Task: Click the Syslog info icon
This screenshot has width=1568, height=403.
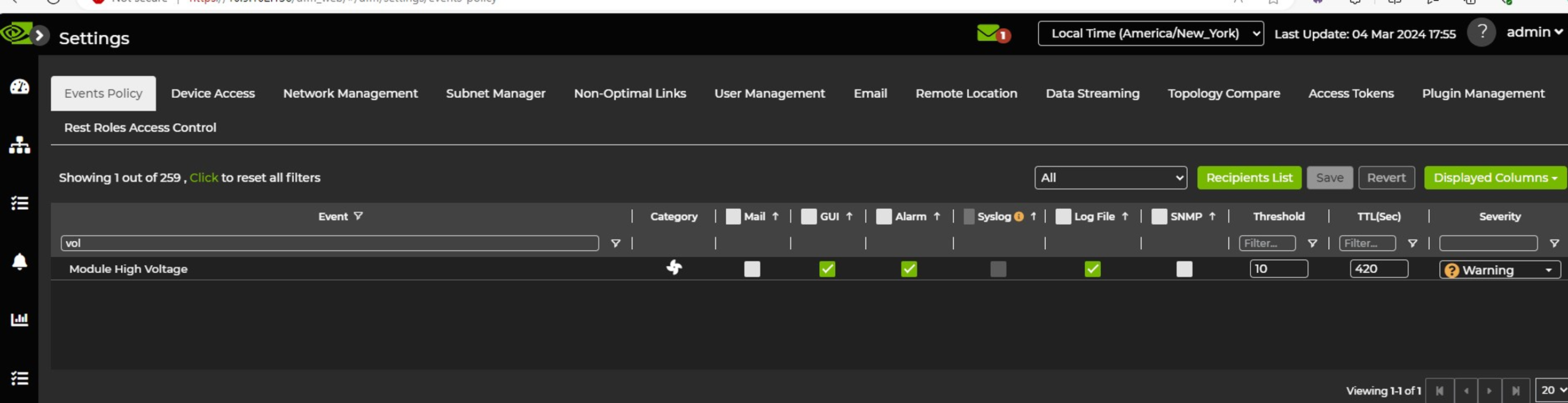Action: (x=1018, y=217)
